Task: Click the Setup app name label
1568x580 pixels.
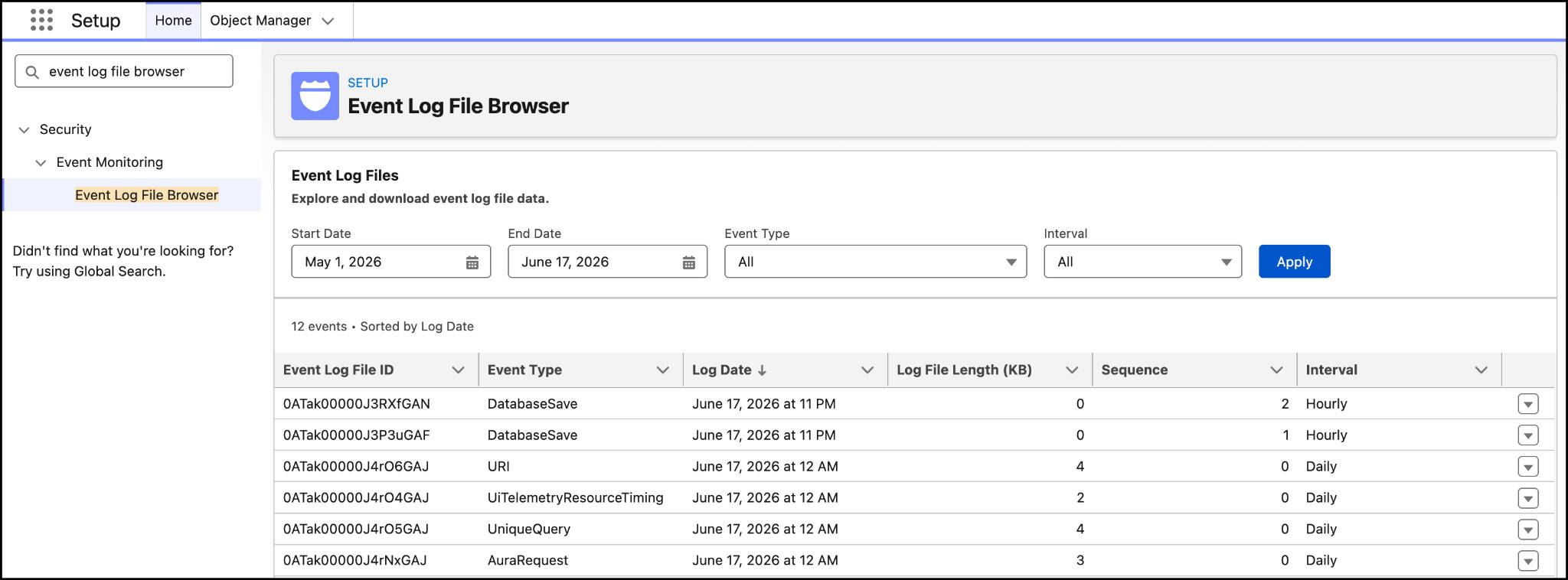Action: click(96, 21)
